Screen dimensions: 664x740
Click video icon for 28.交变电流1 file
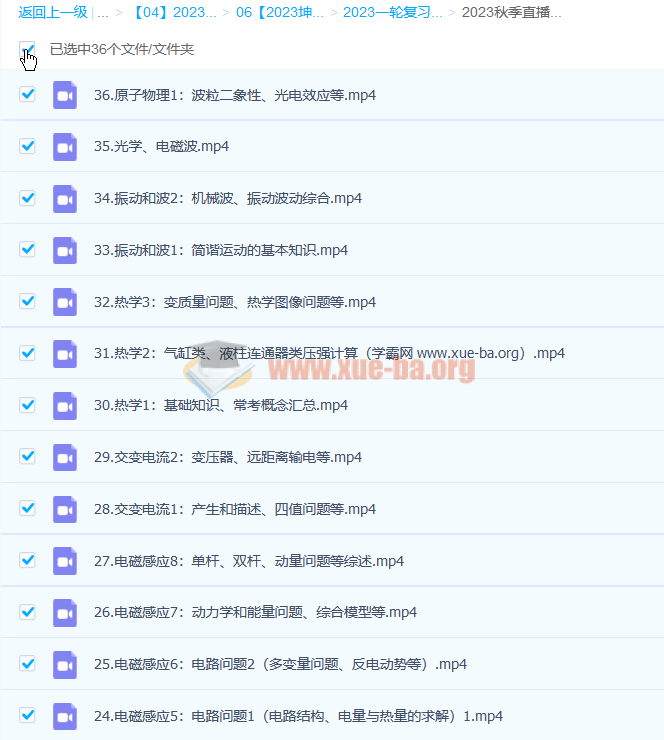point(65,509)
